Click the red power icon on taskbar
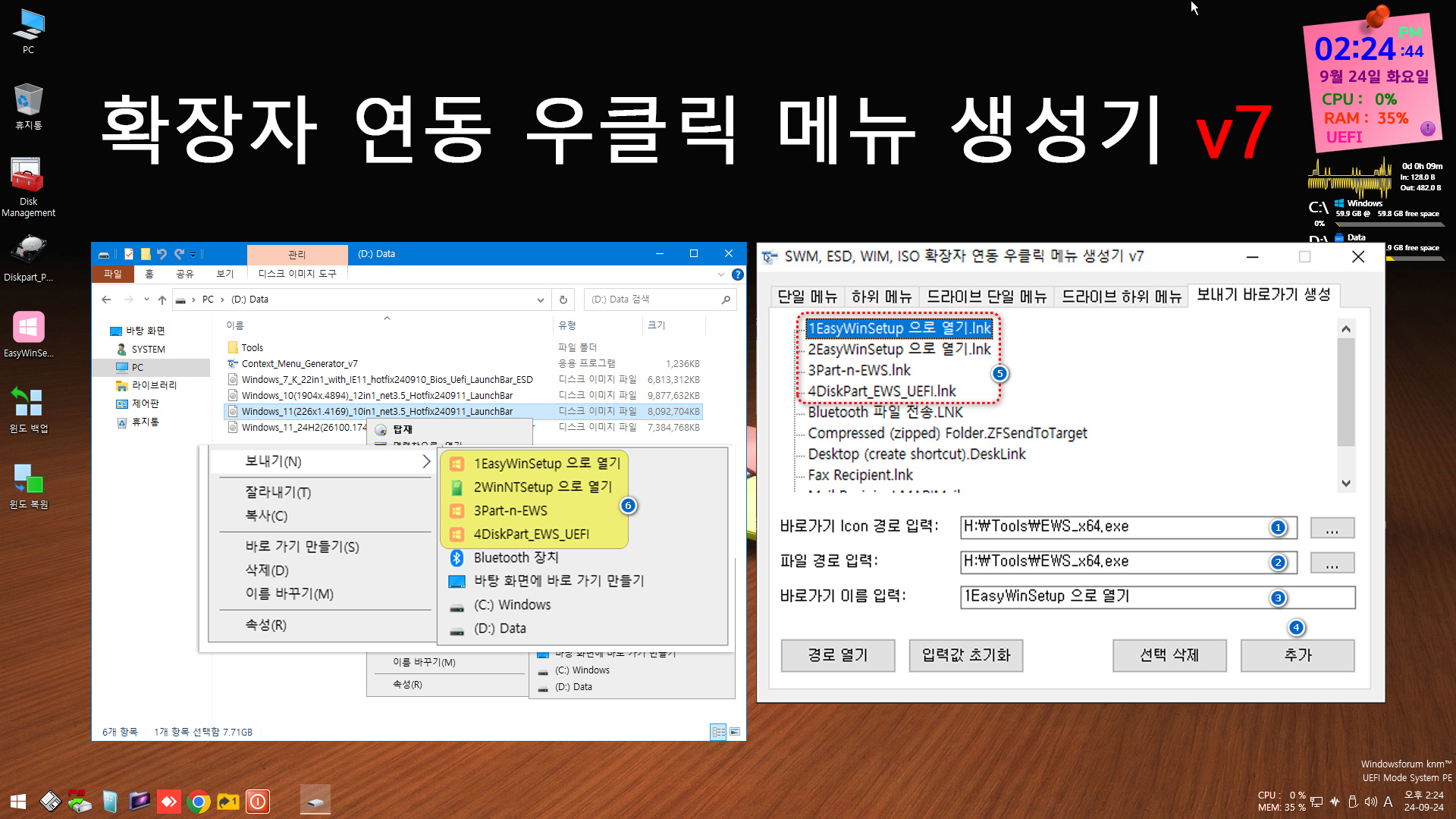Screen dimensions: 1456x819 (258, 802)
